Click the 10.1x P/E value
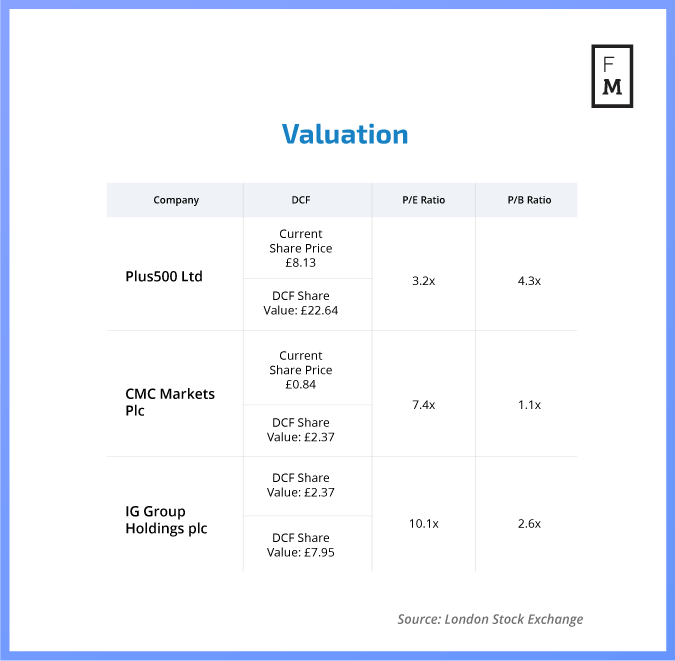 point(424,524)
